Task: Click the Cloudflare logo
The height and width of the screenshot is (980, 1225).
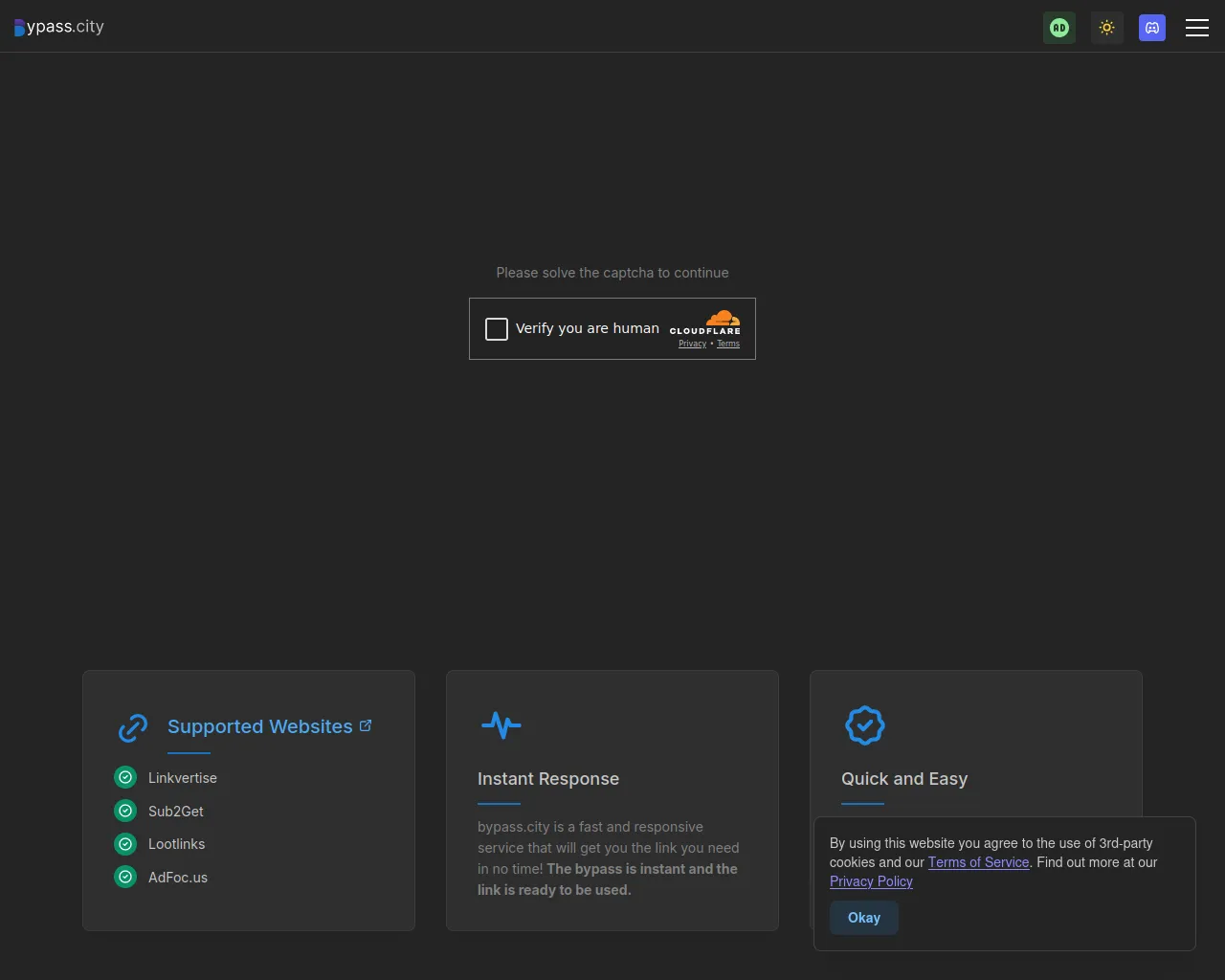Action: [x=705, y=323]
